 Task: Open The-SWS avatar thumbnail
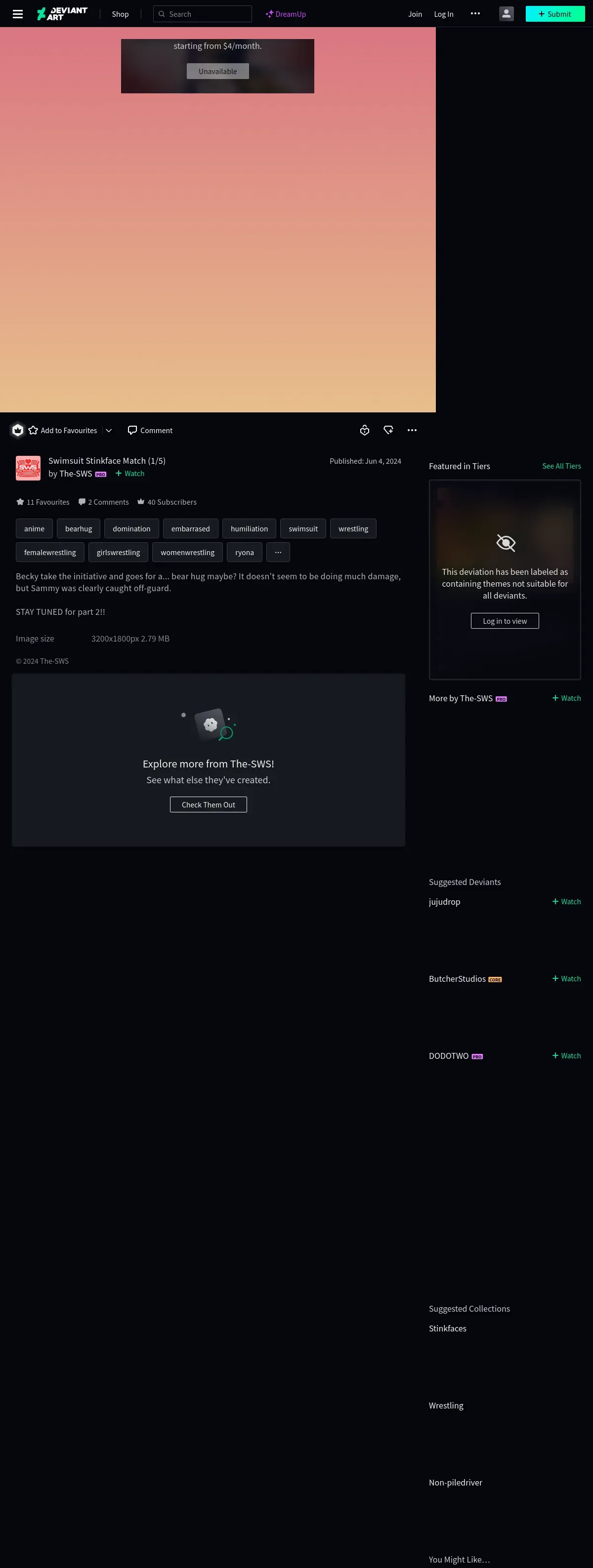(28, 468)
